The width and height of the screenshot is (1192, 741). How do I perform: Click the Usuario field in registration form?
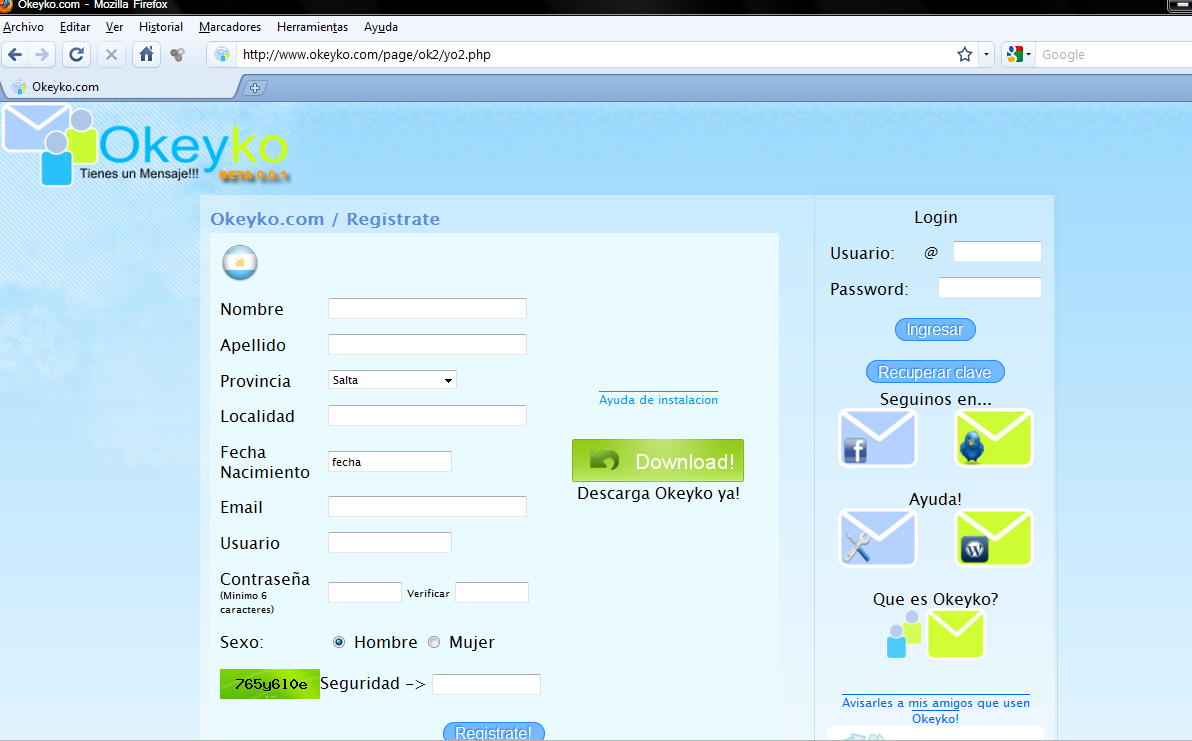[390, 543]
